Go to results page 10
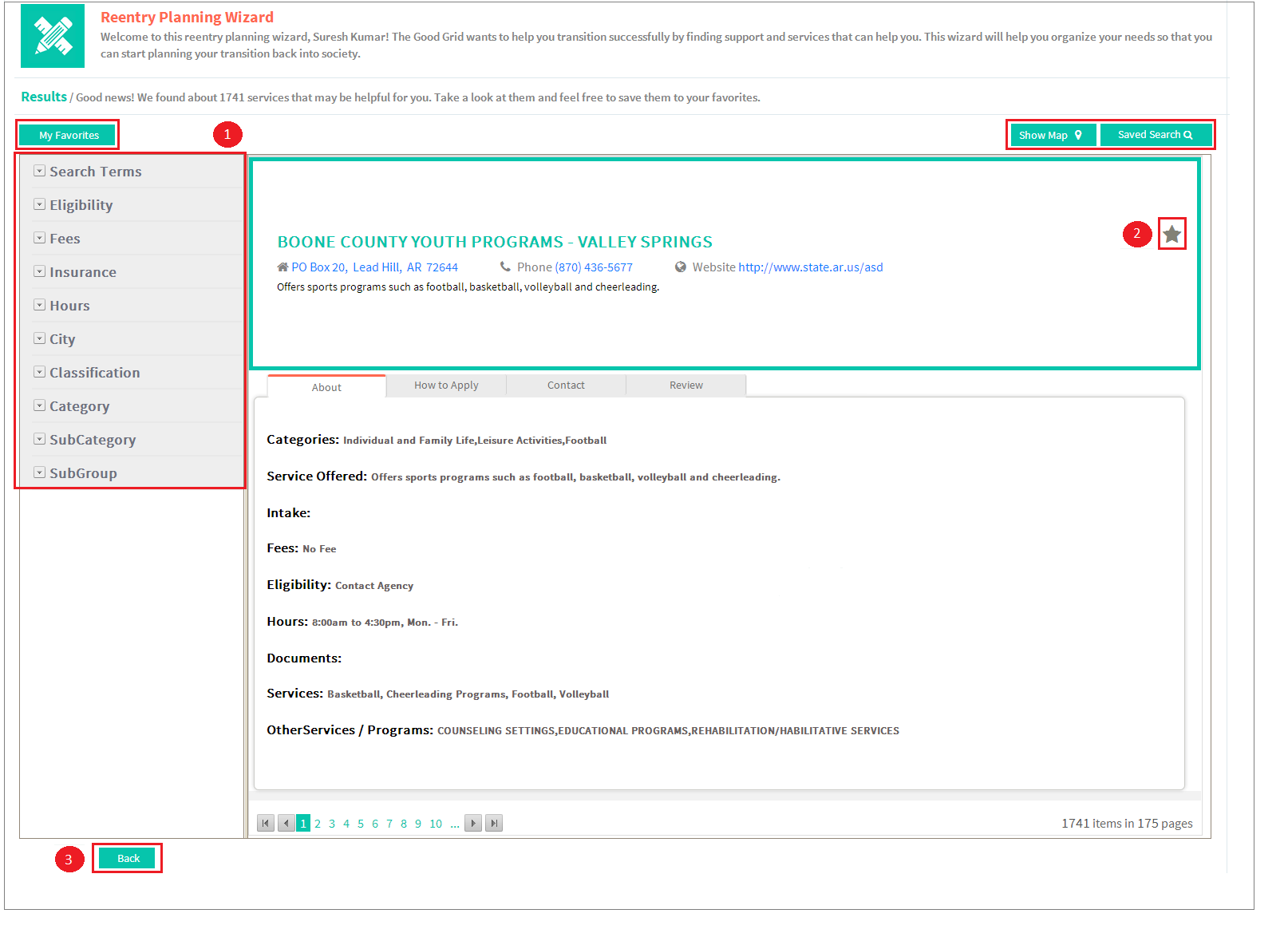The width and height of the screenshot is (1288, 937). point(436,824)
